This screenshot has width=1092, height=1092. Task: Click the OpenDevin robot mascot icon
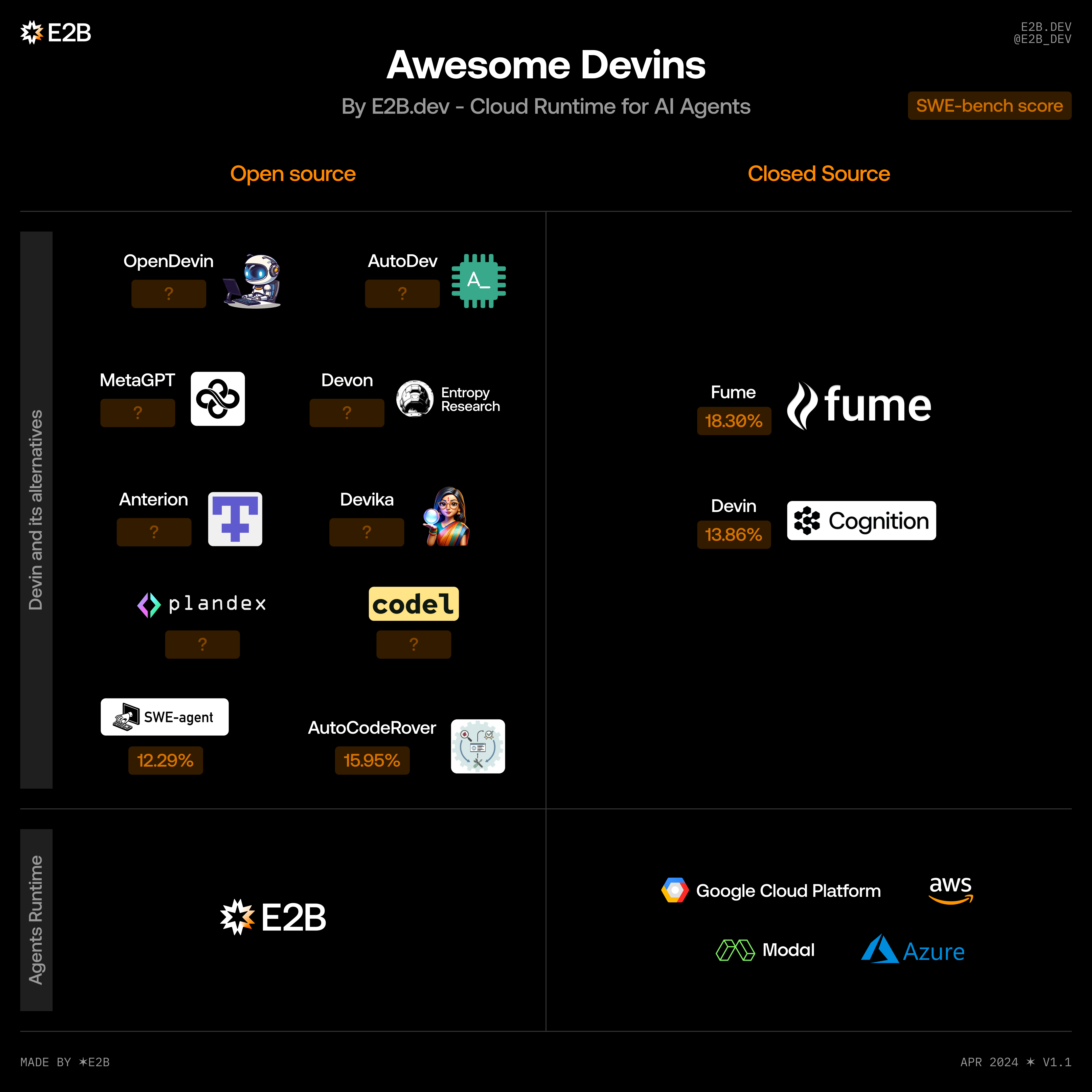(x=252, y=281)
